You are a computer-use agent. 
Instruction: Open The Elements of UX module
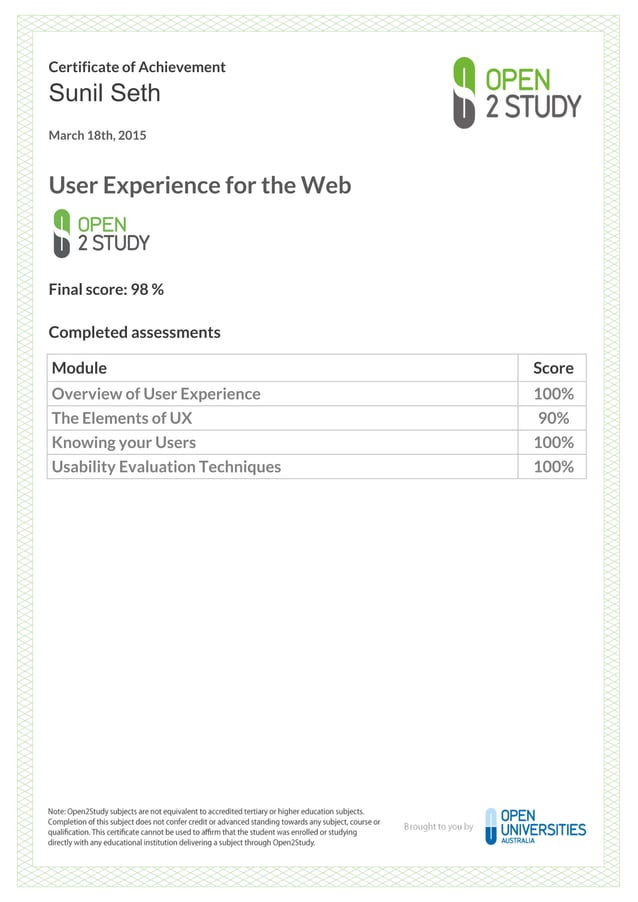coord(122,418)
